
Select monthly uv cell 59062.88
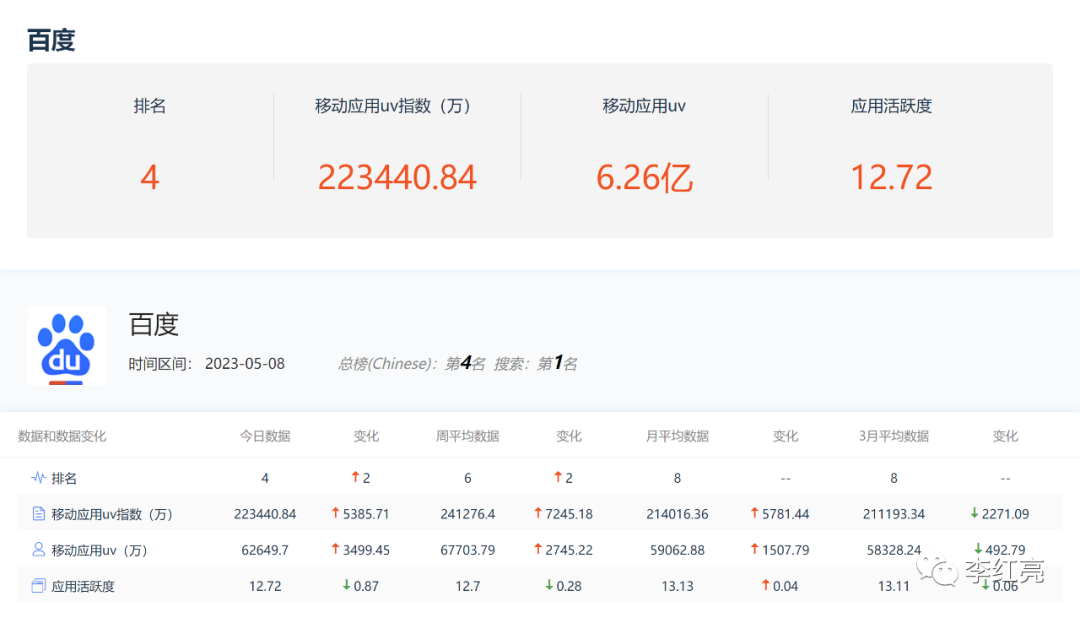(677, 550)
